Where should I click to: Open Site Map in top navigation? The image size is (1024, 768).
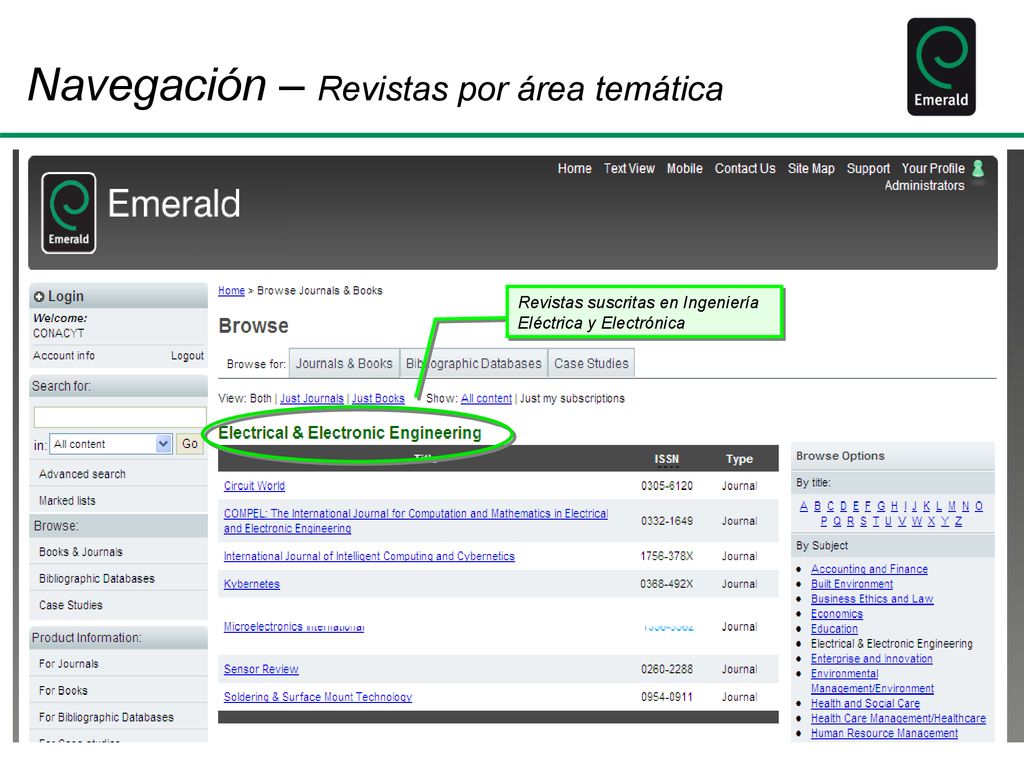(x=811, y=168)
